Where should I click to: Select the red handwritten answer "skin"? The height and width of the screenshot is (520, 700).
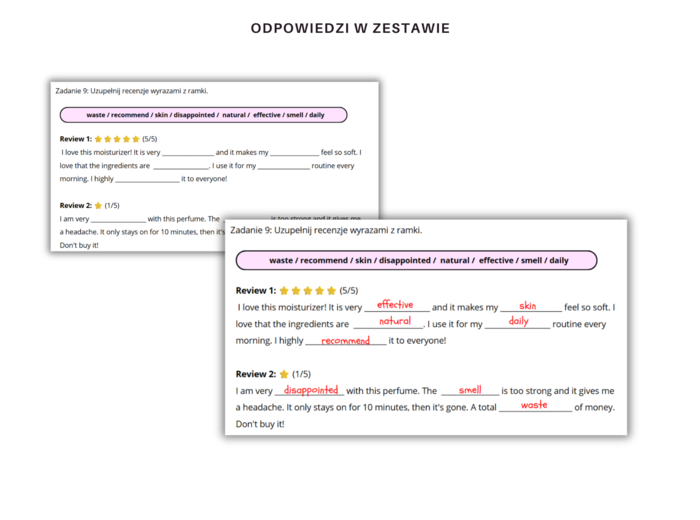[528, 306]
